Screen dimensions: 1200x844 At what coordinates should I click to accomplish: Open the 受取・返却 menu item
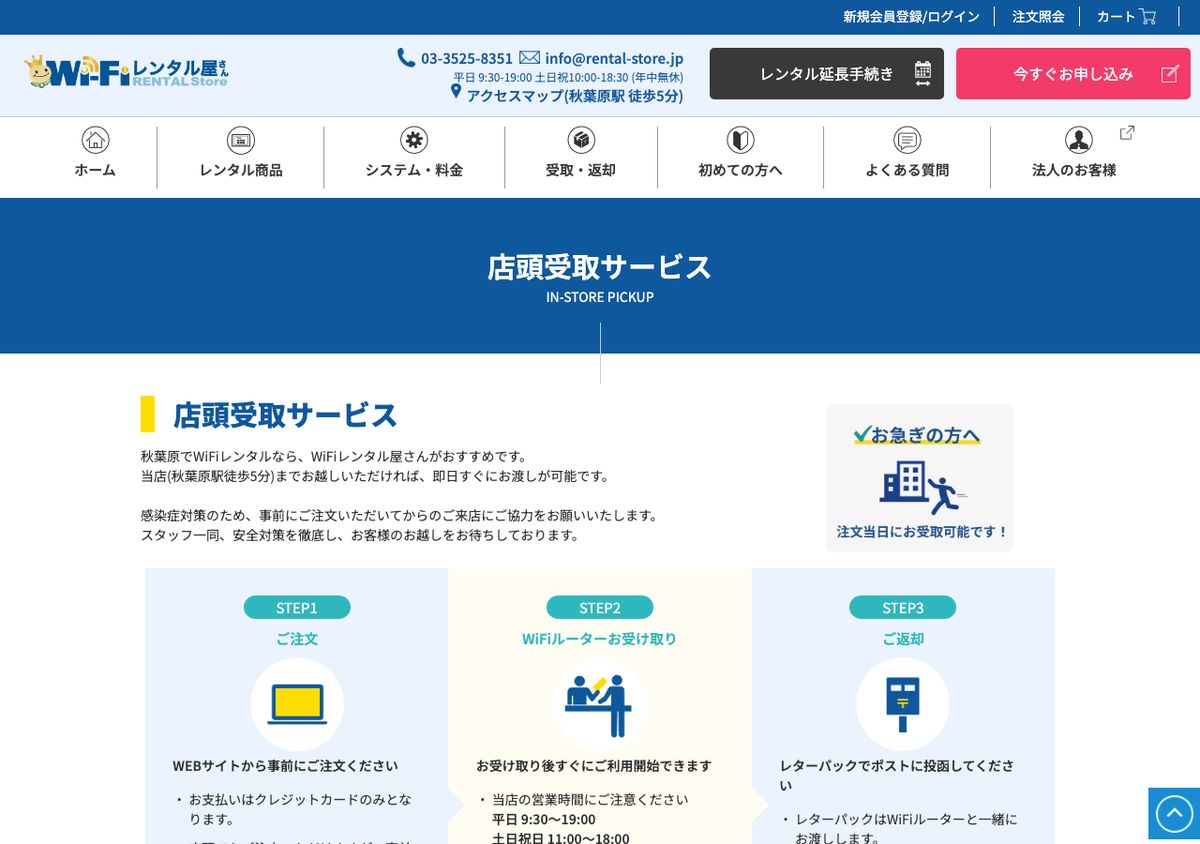[x=581, y=170]
